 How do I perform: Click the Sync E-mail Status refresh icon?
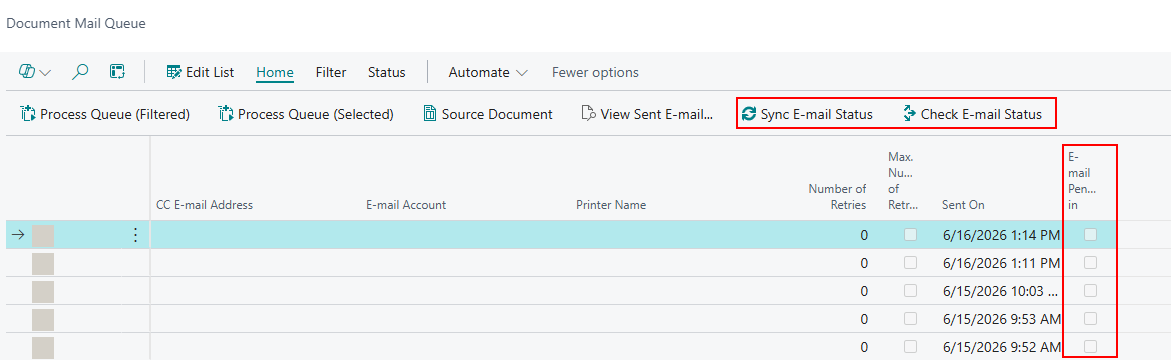click(749, 114)
